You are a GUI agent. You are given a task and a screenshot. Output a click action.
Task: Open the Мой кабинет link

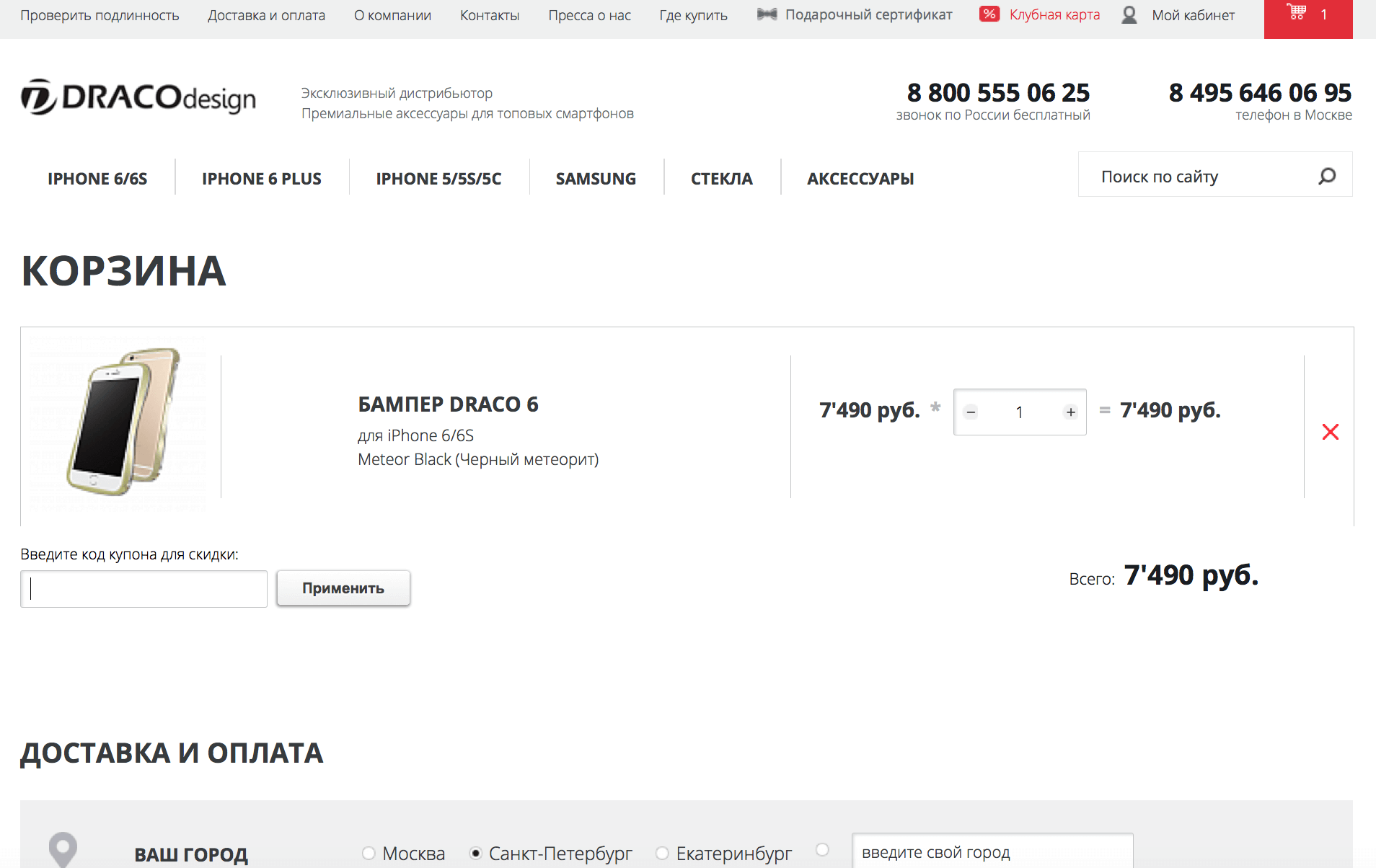click(1193, 15)
